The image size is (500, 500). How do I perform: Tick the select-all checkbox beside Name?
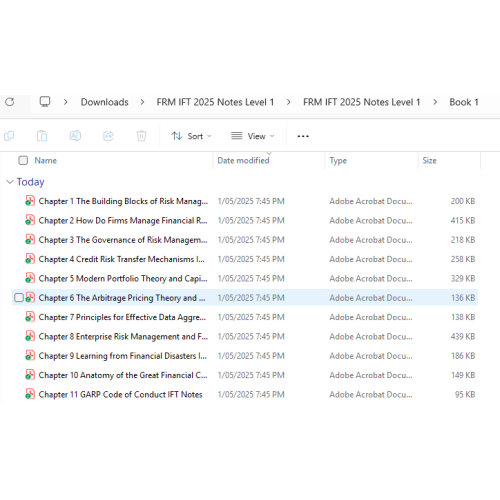(x=23, y=160)
